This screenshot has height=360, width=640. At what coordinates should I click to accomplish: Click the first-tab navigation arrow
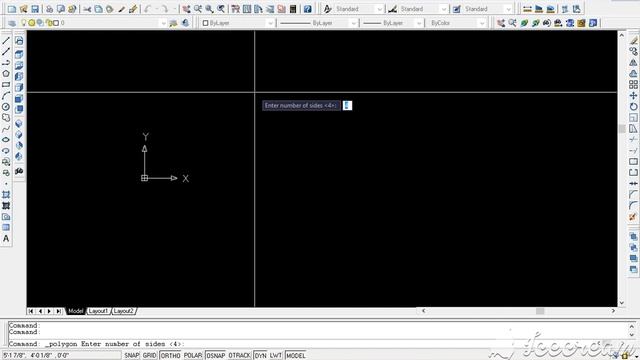click(31, 311)
